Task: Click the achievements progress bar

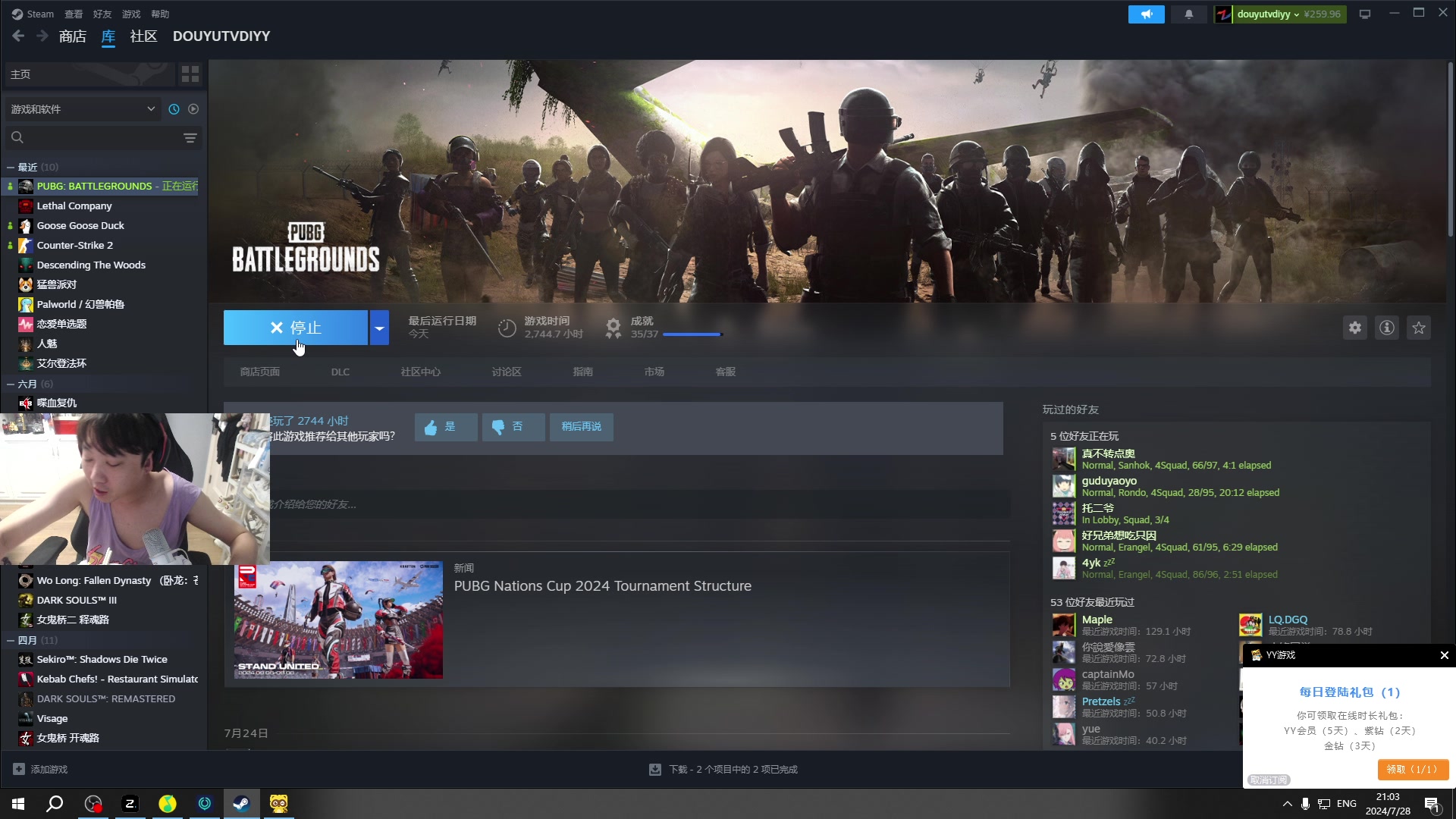Action: click(x=692, y=334)
